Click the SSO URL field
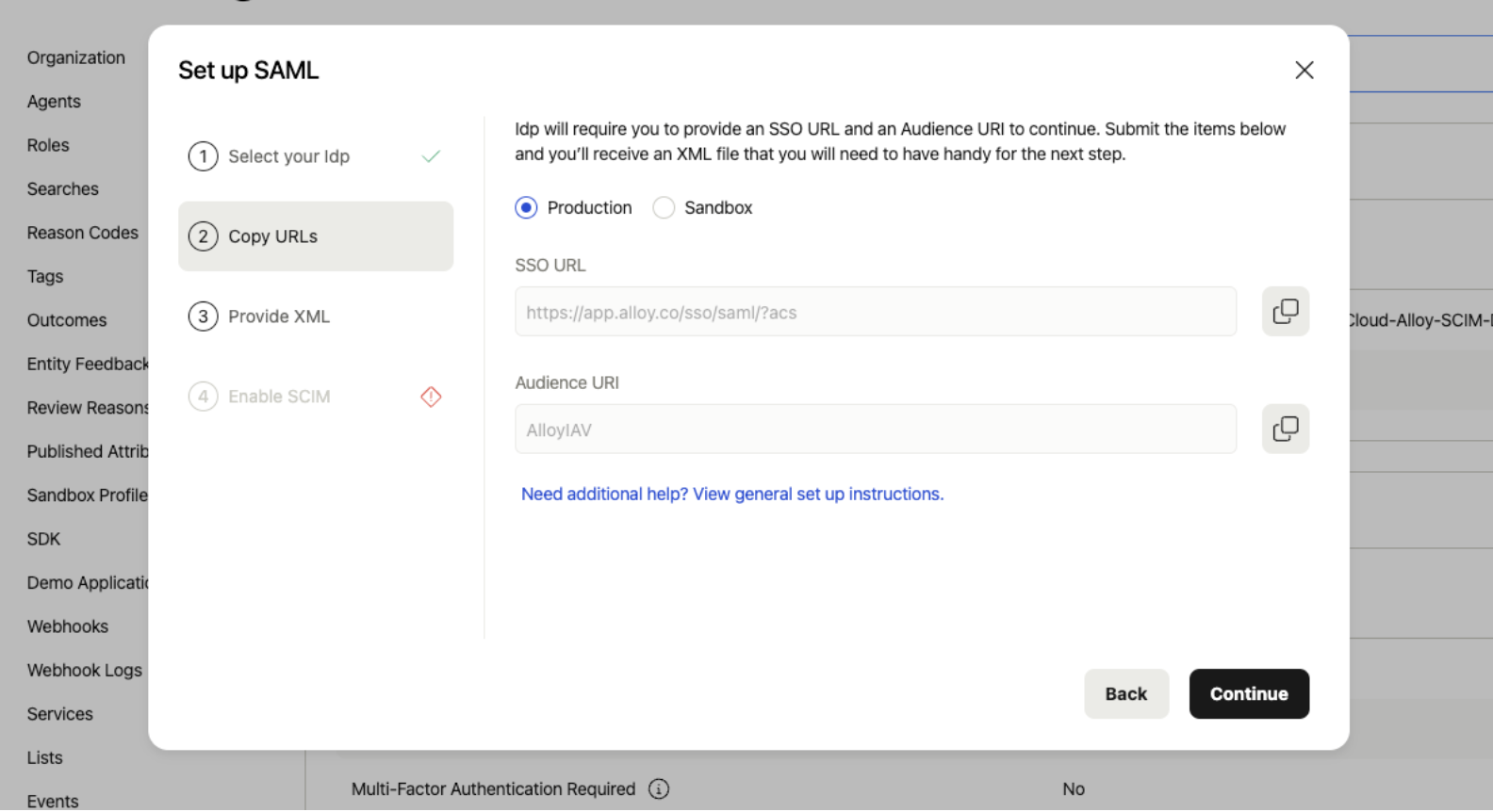 [x=876, y=312]
